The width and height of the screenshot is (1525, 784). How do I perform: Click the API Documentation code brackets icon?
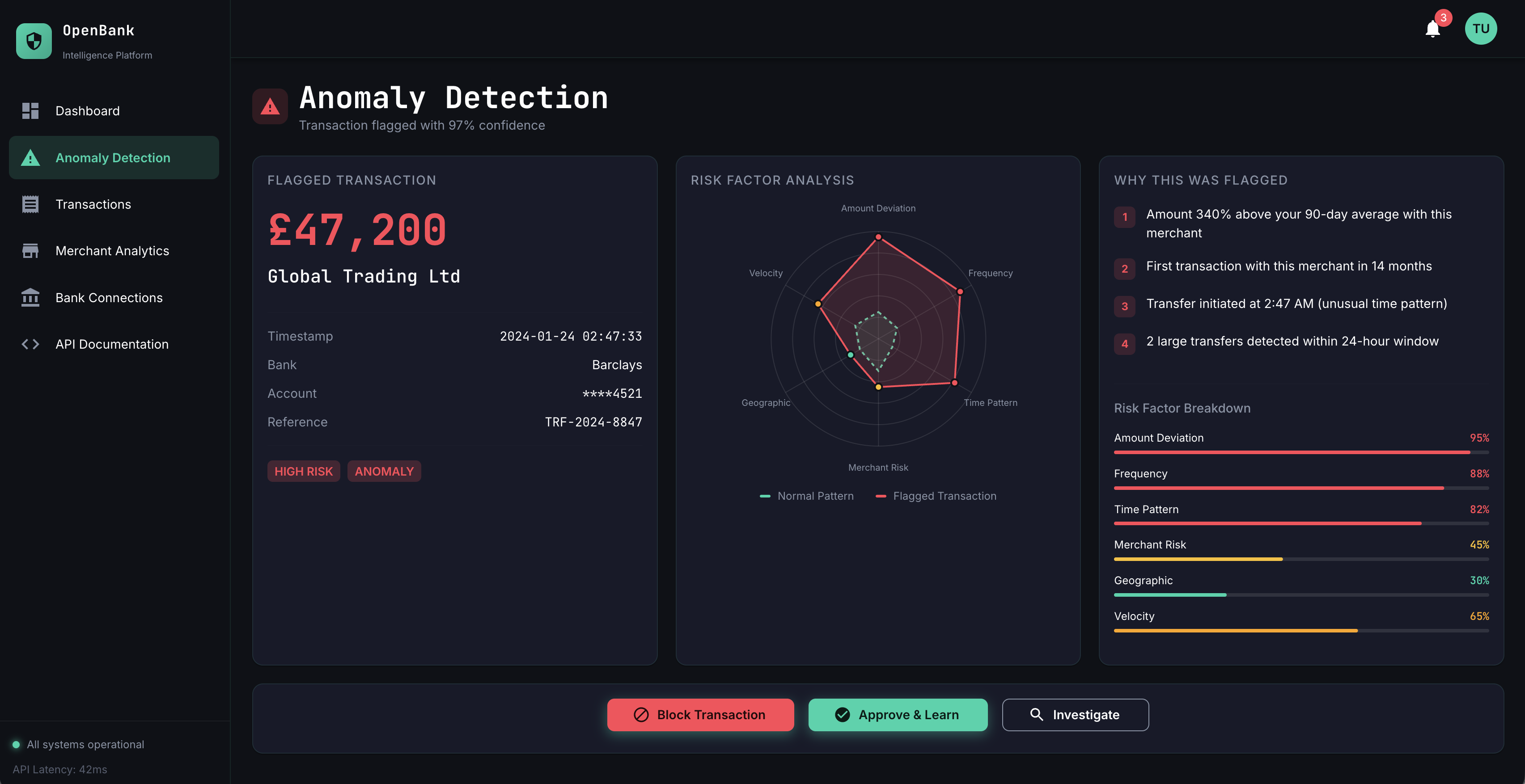(x=30, y=344)
